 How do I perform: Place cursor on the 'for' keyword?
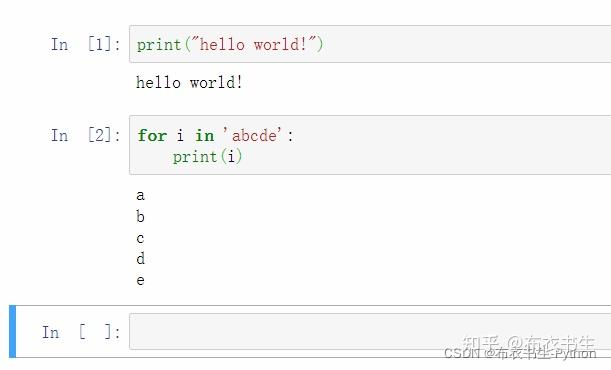click(x=152, y=136)
